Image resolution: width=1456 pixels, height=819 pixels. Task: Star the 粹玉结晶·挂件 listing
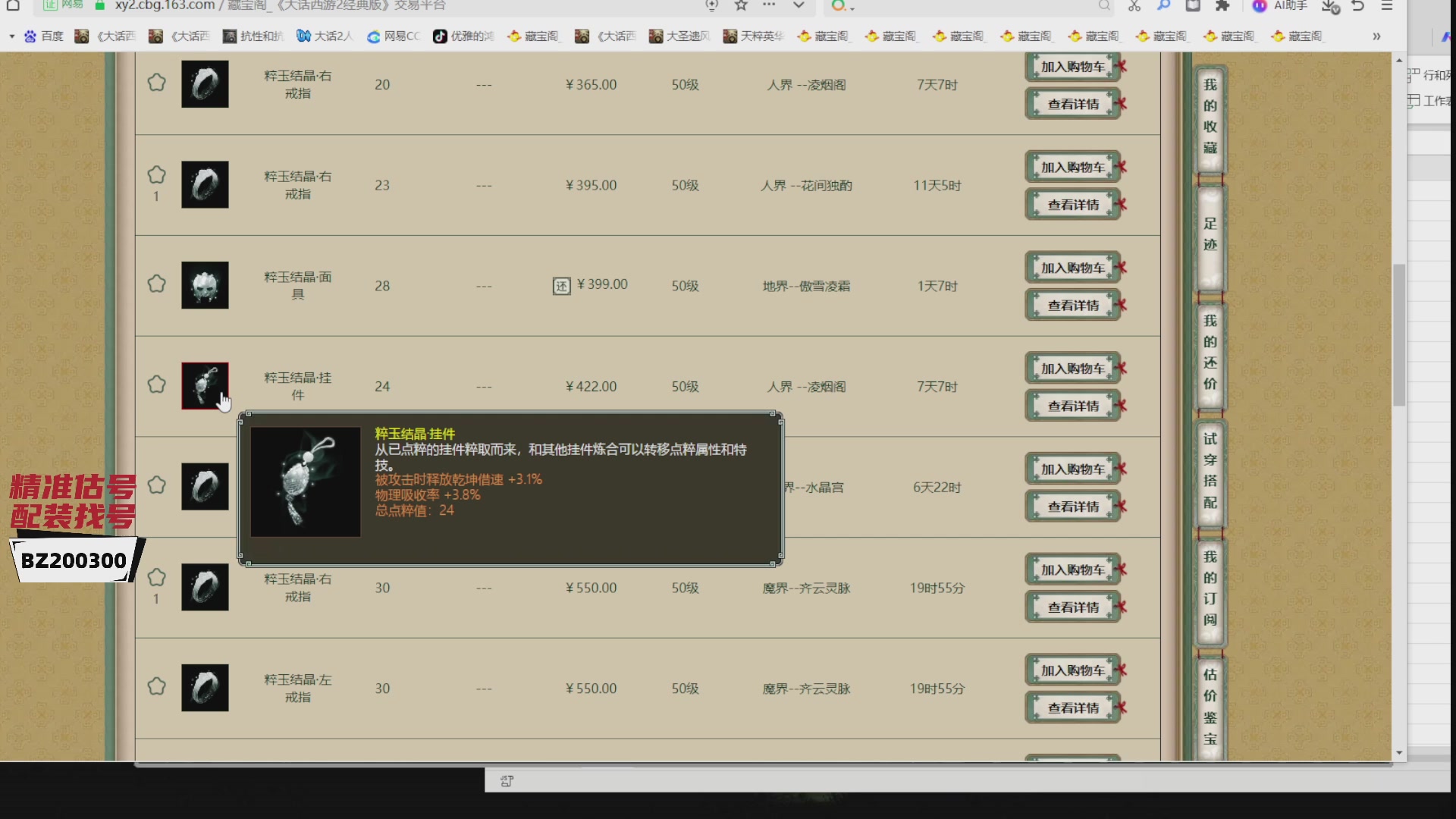pyautogui.click(x=157, y=384)
